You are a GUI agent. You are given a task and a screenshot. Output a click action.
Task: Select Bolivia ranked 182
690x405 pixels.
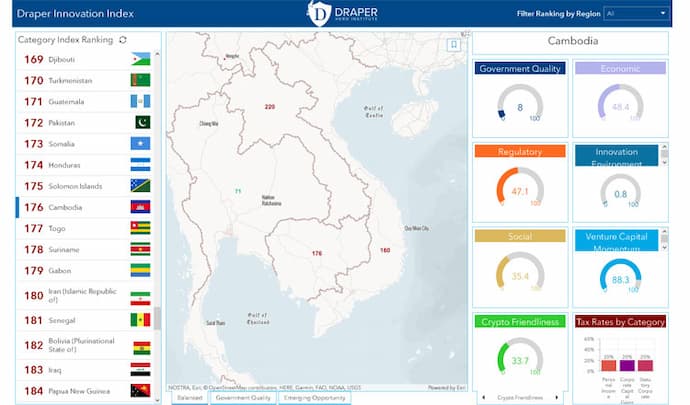85,345
